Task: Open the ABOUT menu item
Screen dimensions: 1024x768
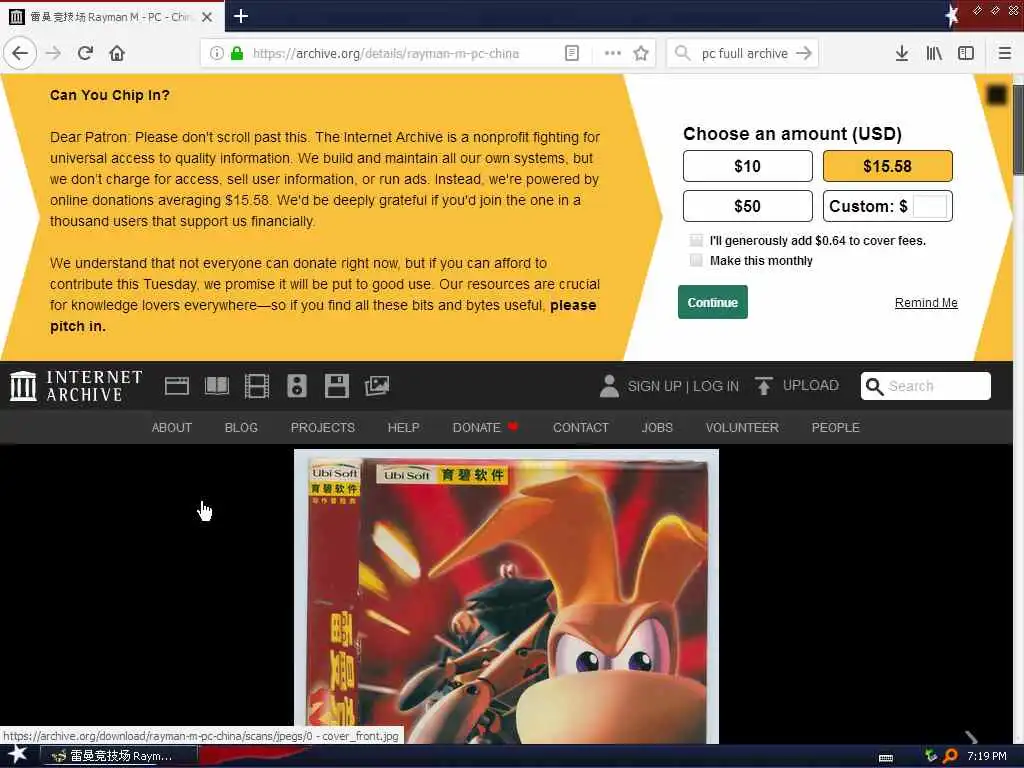Action: 172,428
